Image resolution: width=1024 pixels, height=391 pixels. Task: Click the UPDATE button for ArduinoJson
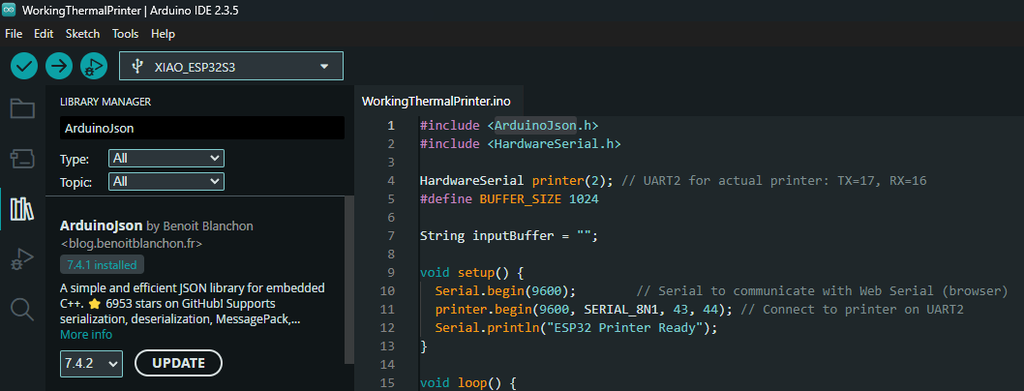tap(178, 364)
